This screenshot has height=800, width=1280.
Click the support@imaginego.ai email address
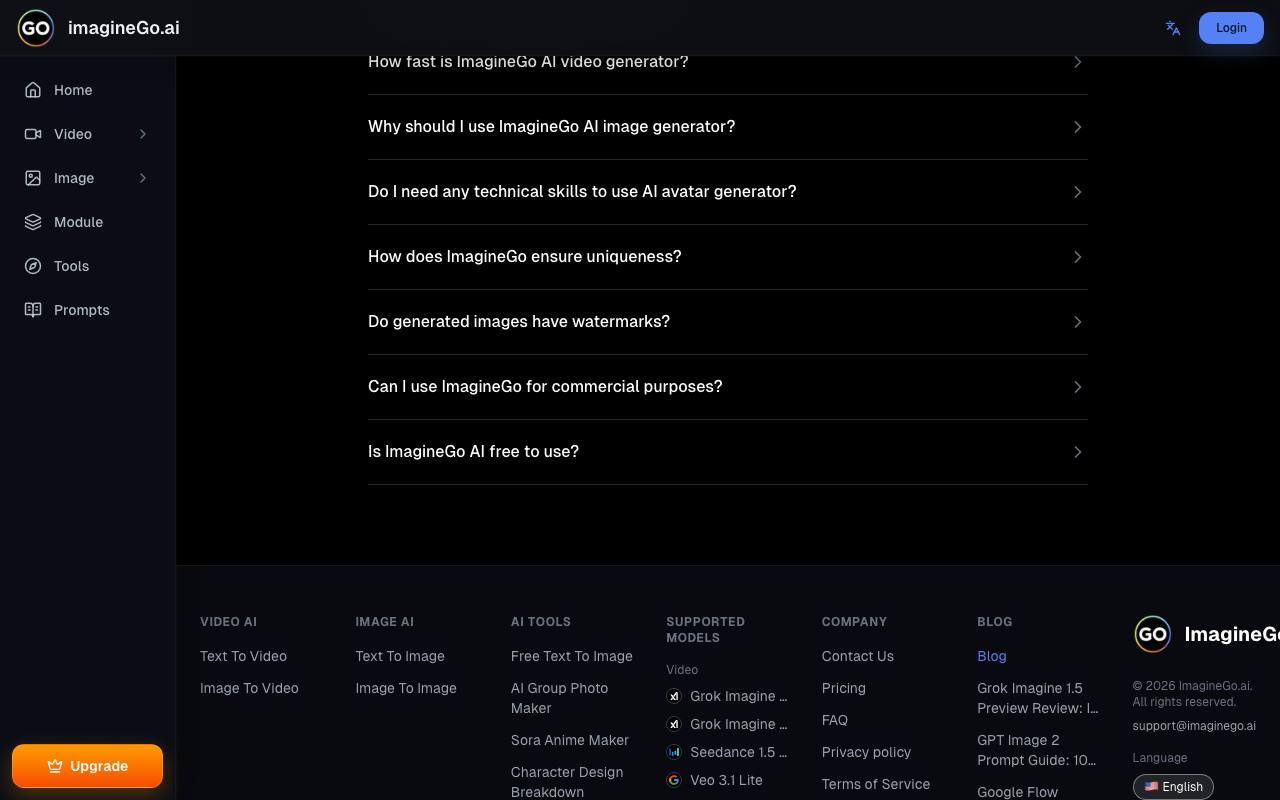click(x=1194, y=726)
